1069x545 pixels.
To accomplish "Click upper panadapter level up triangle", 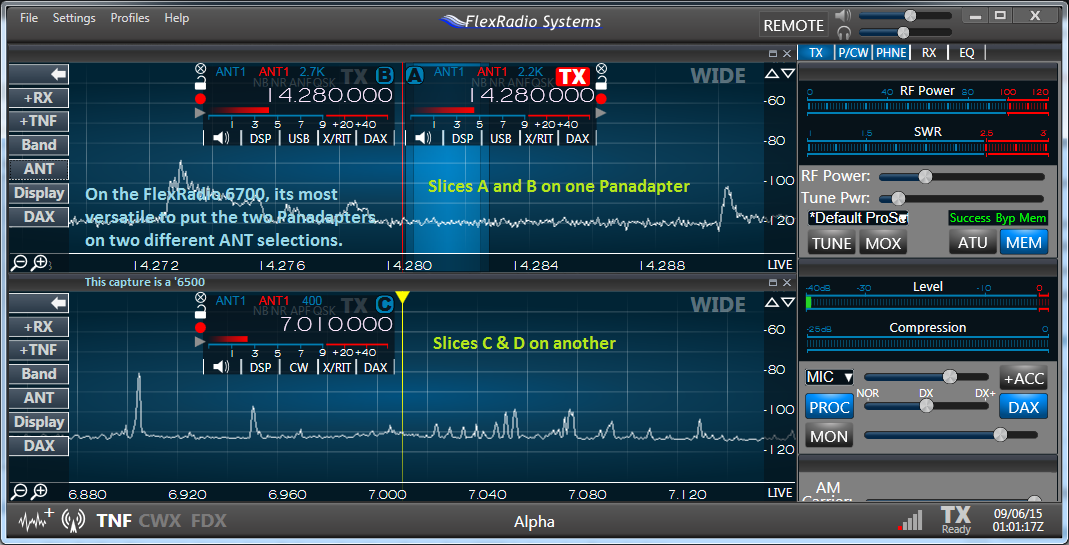I will [772, 74].
